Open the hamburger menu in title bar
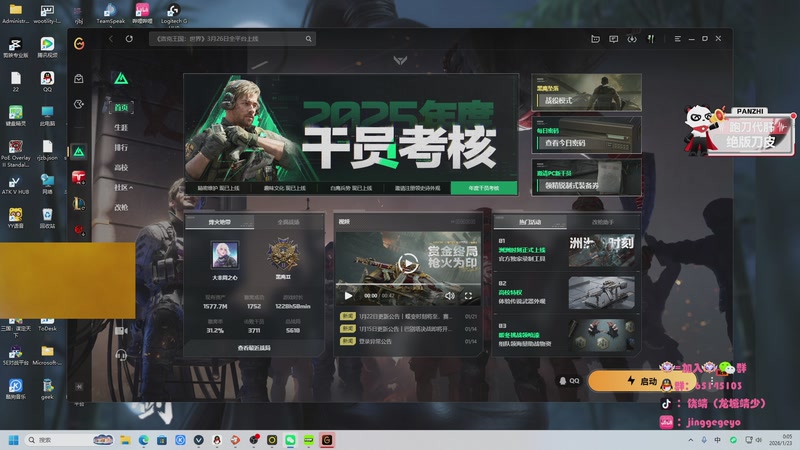800x450 pixels. coord(678,39)
